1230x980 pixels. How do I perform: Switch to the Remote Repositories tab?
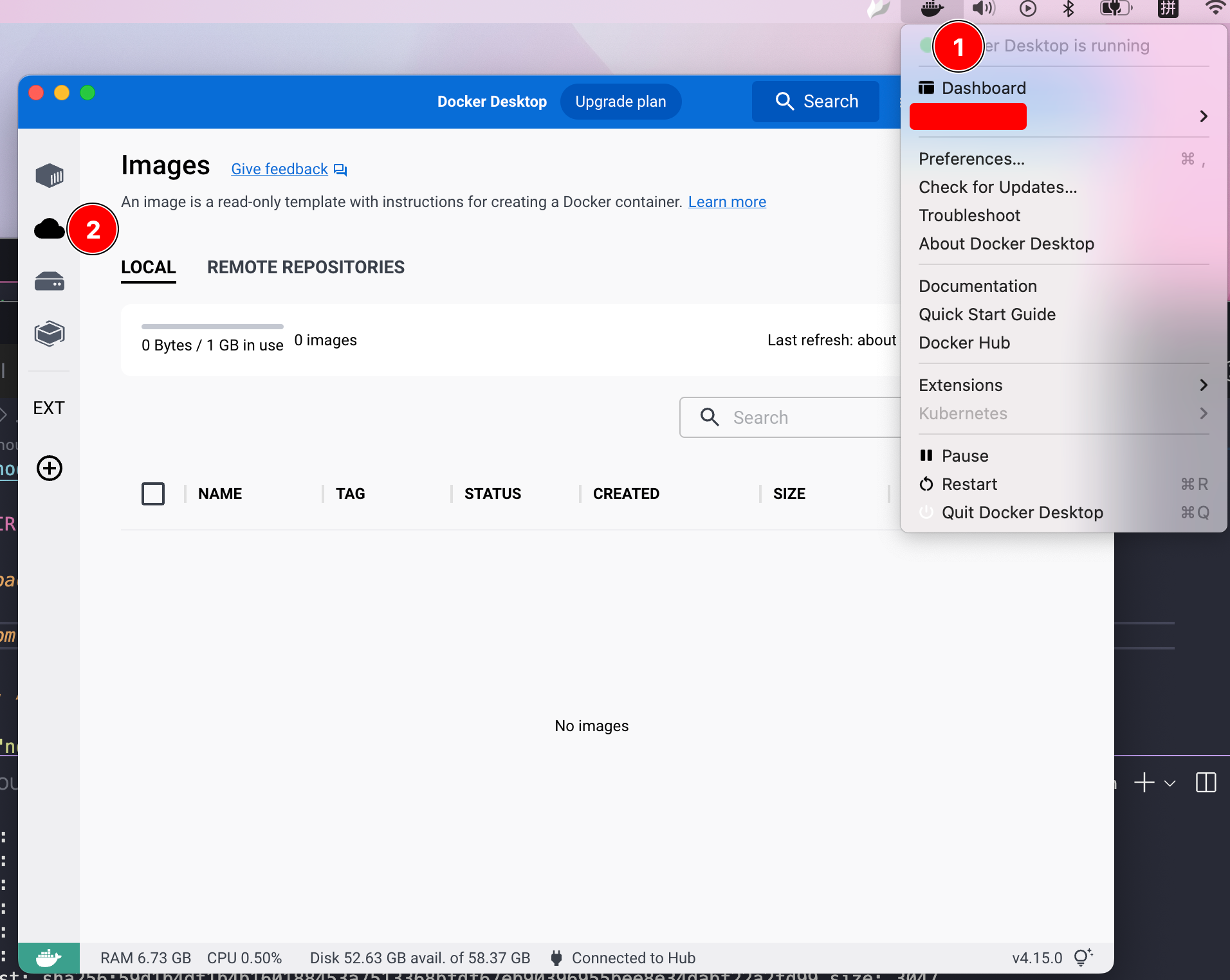[x=306, y=268]
